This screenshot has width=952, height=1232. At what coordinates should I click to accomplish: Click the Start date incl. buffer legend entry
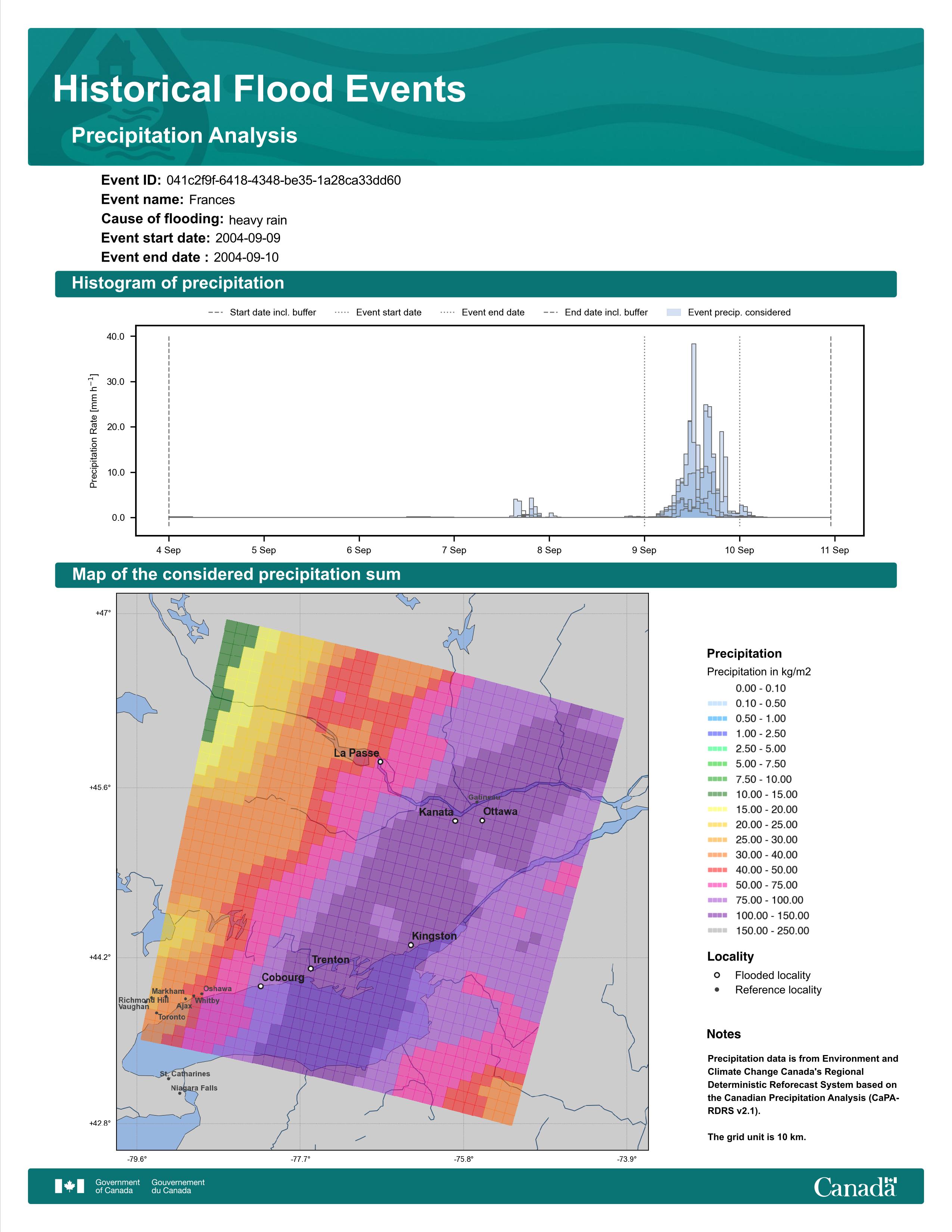click(262, 312)
